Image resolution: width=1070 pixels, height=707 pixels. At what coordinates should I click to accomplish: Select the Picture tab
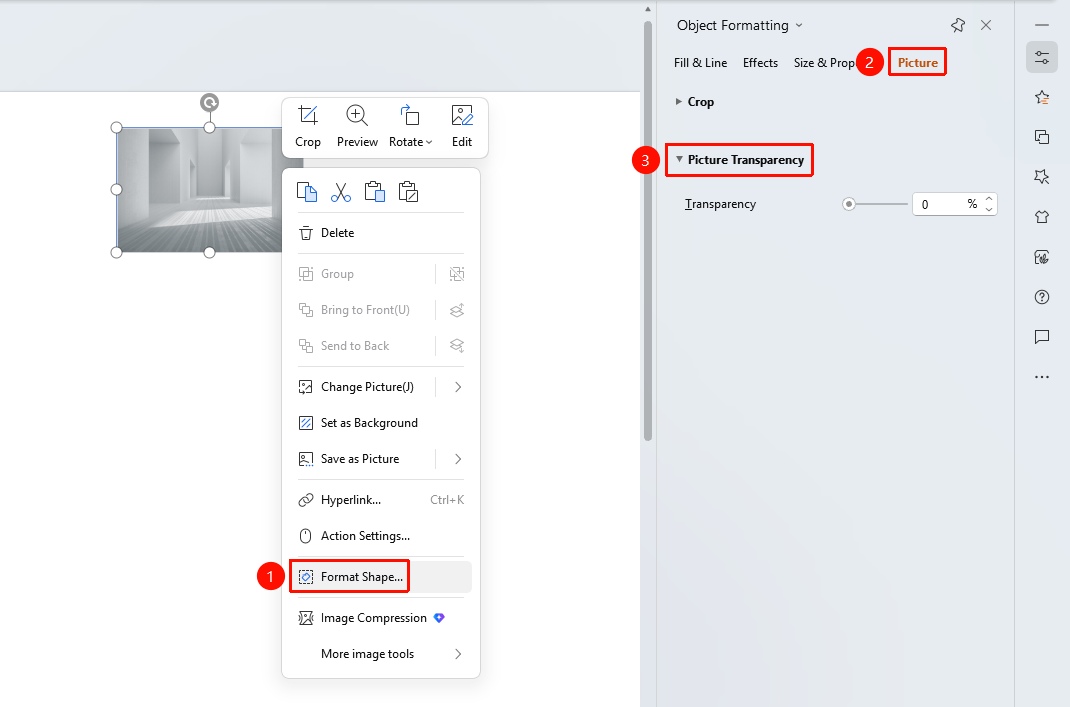click(x=918, y=63)
